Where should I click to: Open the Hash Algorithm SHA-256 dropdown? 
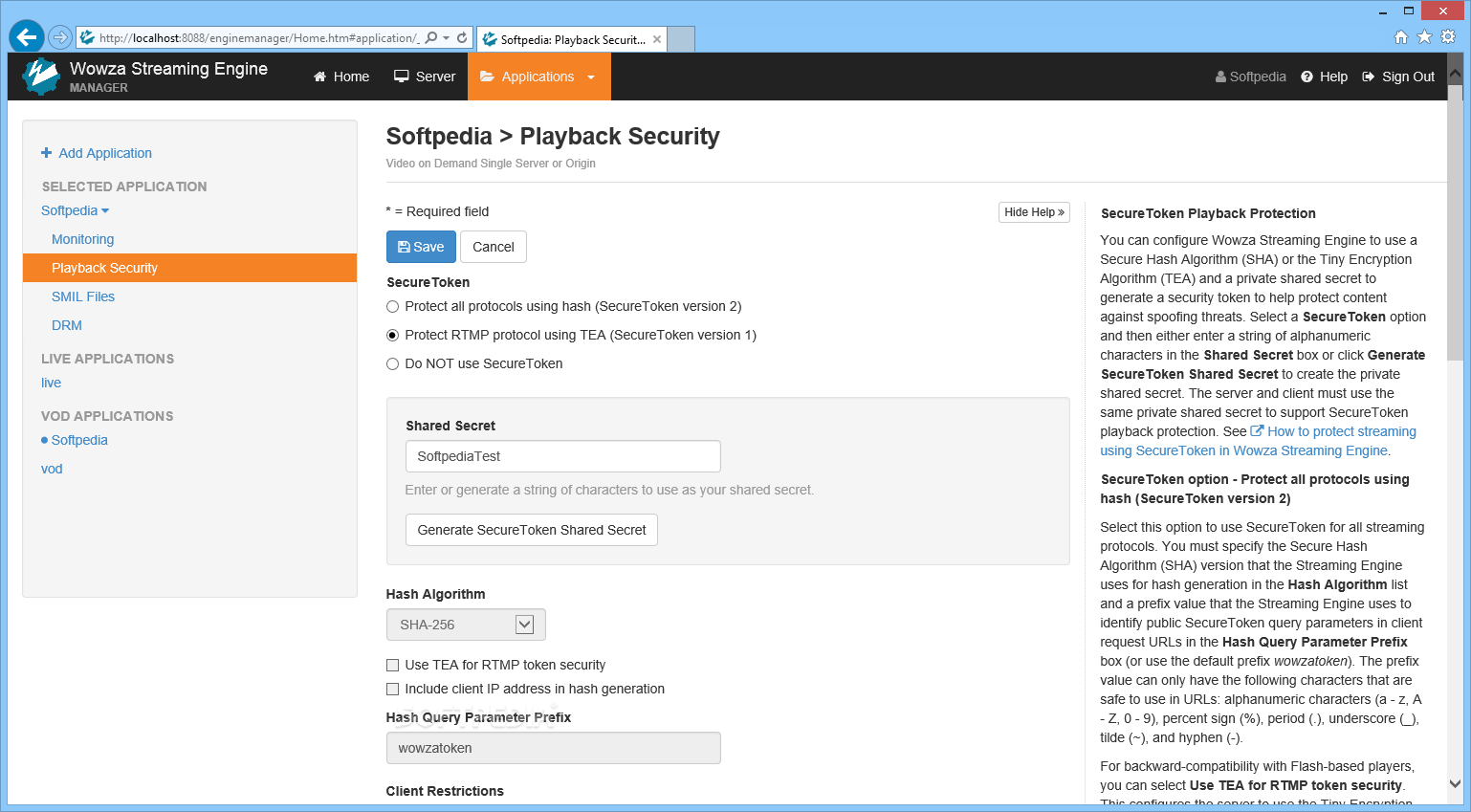[x=466, y=625]
